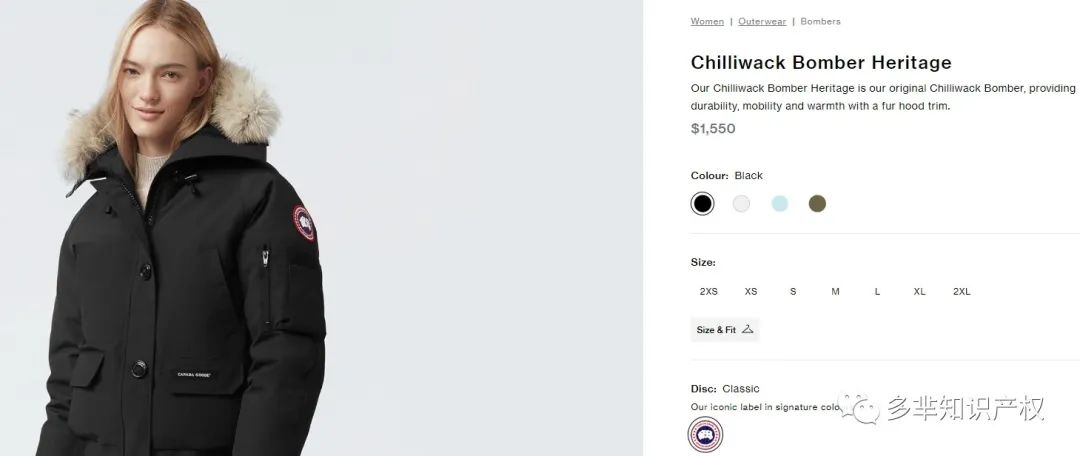
Task: Click the Canada Goose arm patch on jacket
Action: point(303,222)
